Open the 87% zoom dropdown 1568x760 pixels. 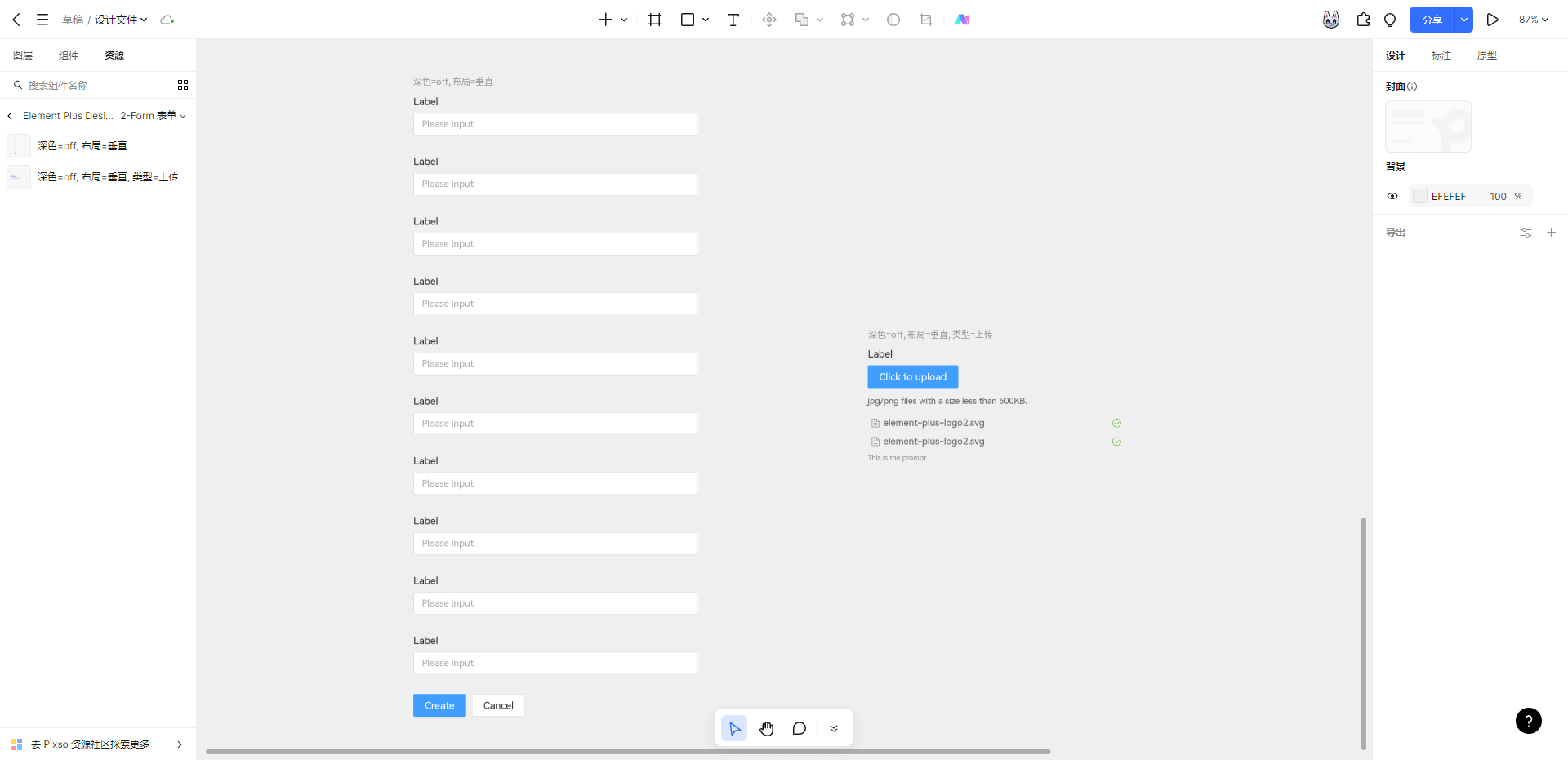pyautogui.click(x=1533, y=20)
